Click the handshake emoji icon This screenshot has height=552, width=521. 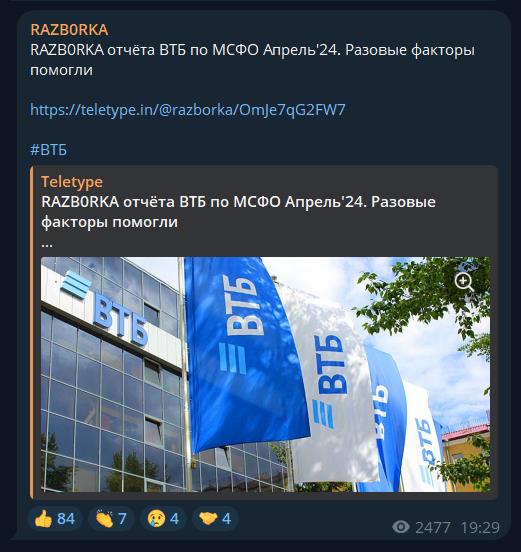pyautogui.click(x=208, y=519)
